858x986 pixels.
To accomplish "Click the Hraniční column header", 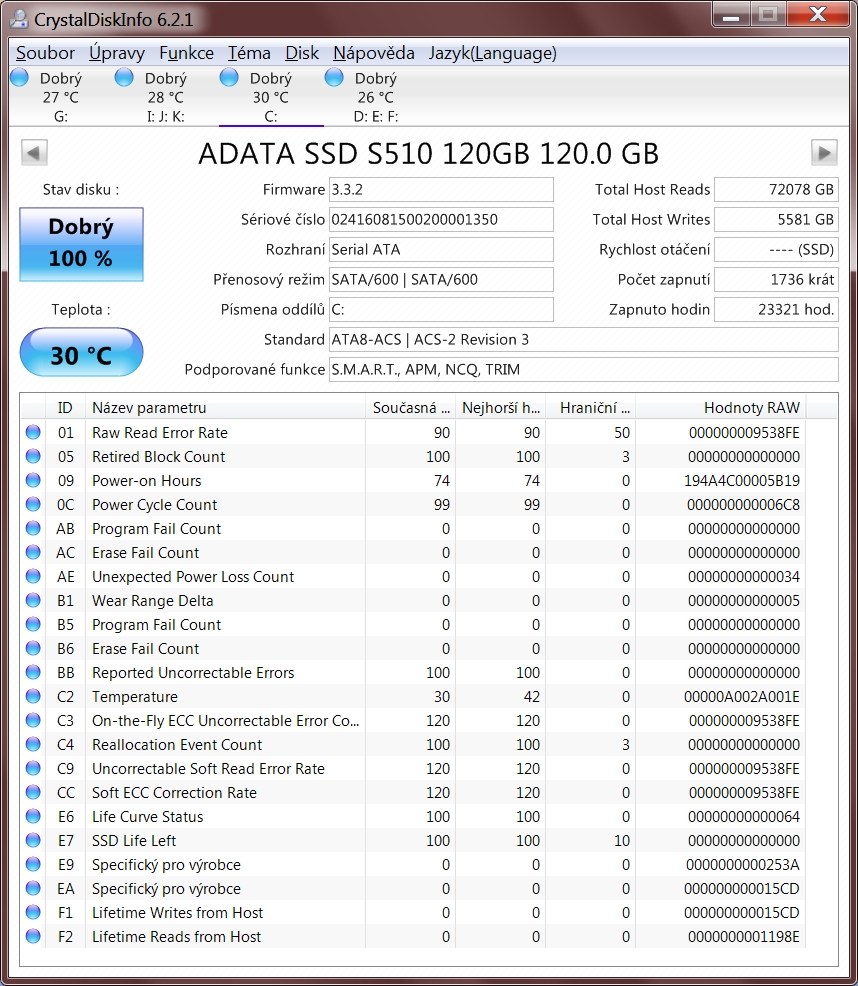I will [591, 407].
